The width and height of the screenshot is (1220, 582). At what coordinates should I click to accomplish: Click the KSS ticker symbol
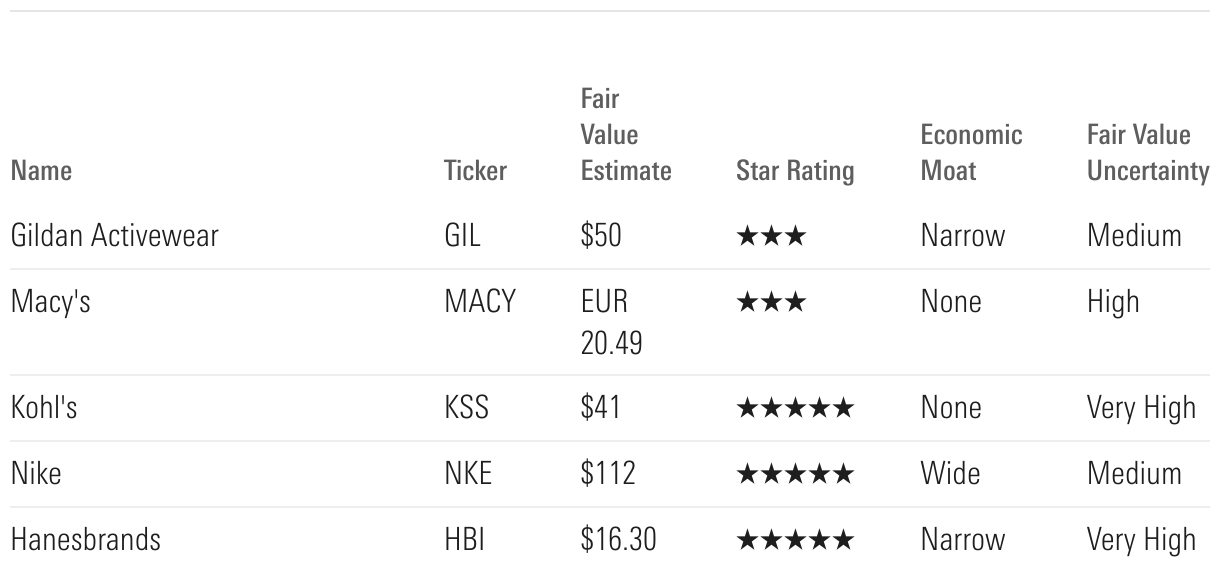point(466,408)
